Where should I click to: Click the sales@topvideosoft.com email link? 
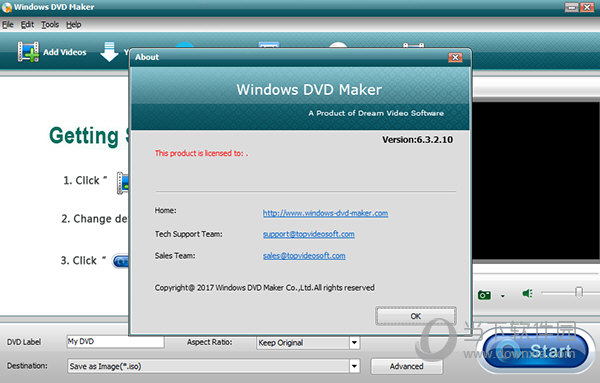point(304,256)
